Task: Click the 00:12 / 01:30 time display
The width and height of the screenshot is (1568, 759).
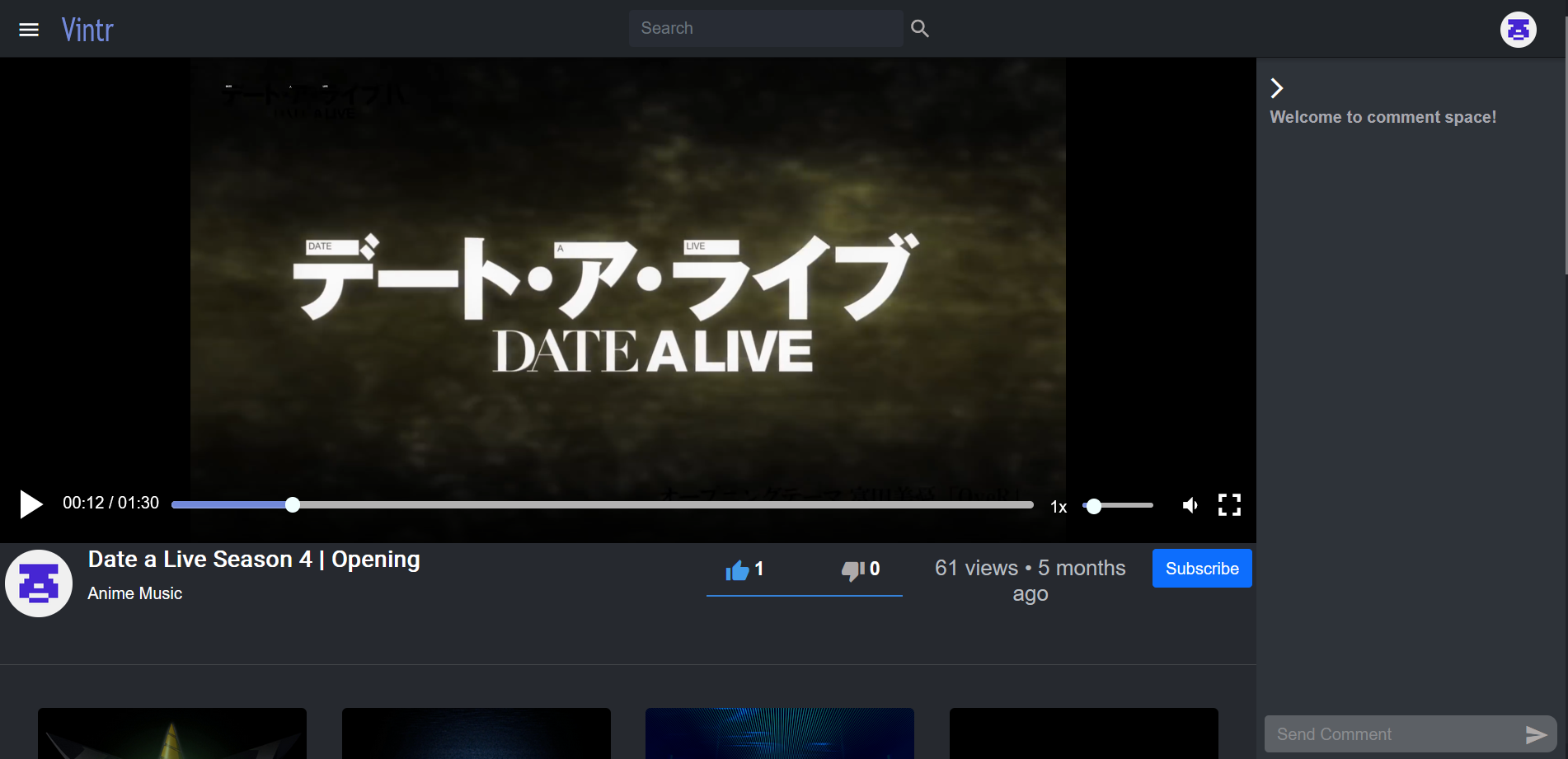Action: 111,503
